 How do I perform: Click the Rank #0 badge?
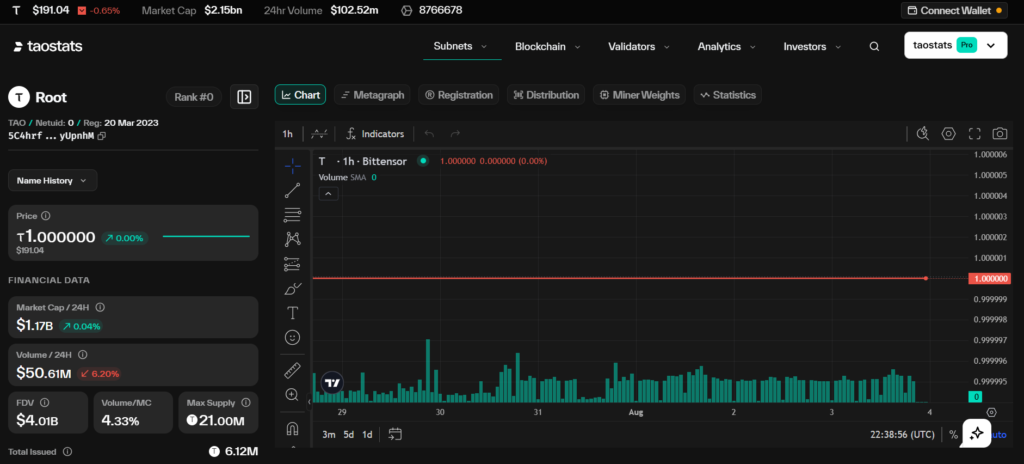coord(194,97)
